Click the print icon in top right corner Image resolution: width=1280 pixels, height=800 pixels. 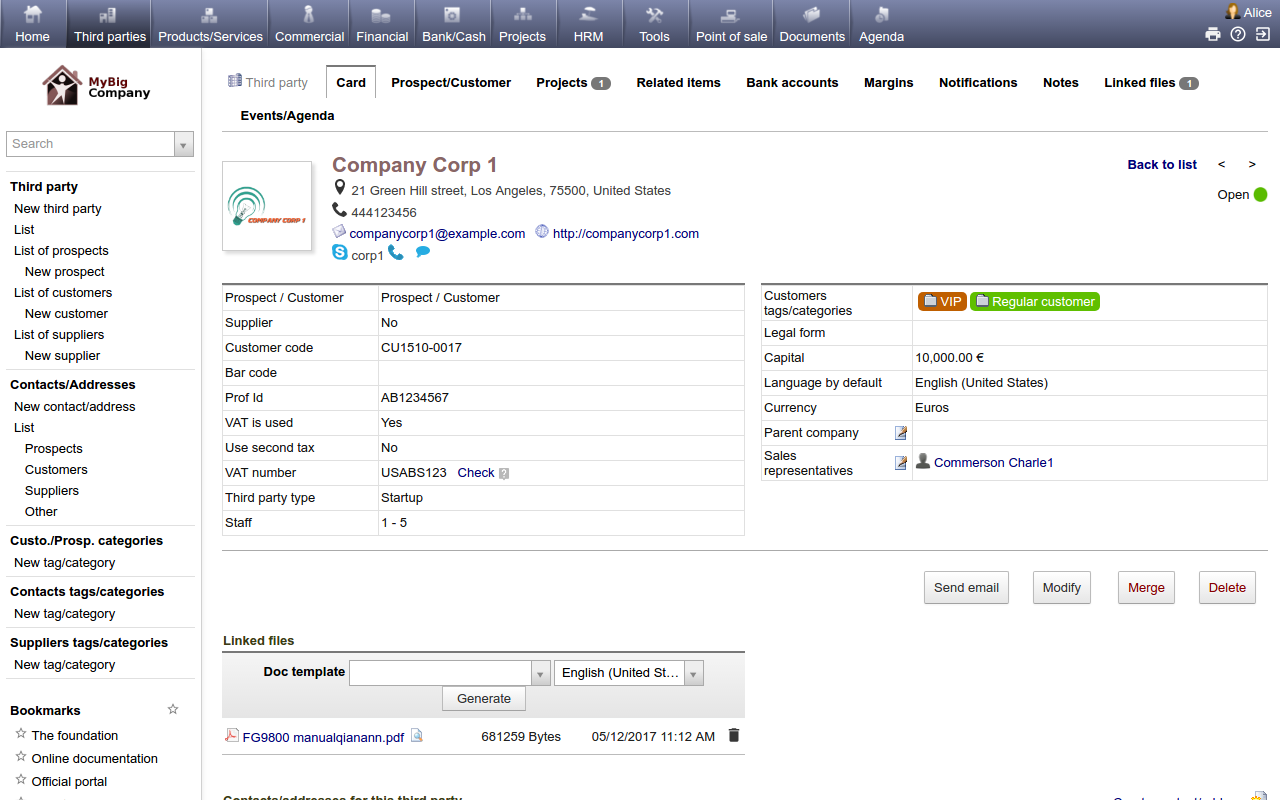tap(1213, 33)
